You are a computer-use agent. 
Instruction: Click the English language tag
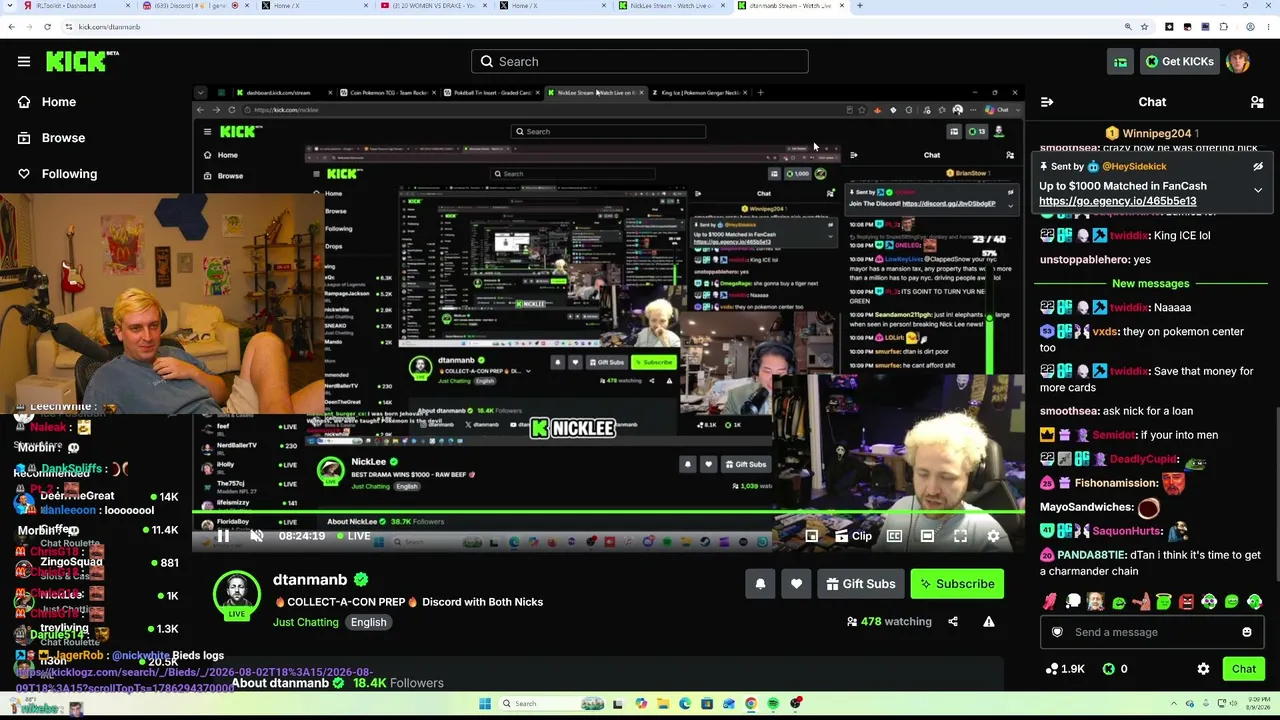pyautogui.click(x=368, y=622)
